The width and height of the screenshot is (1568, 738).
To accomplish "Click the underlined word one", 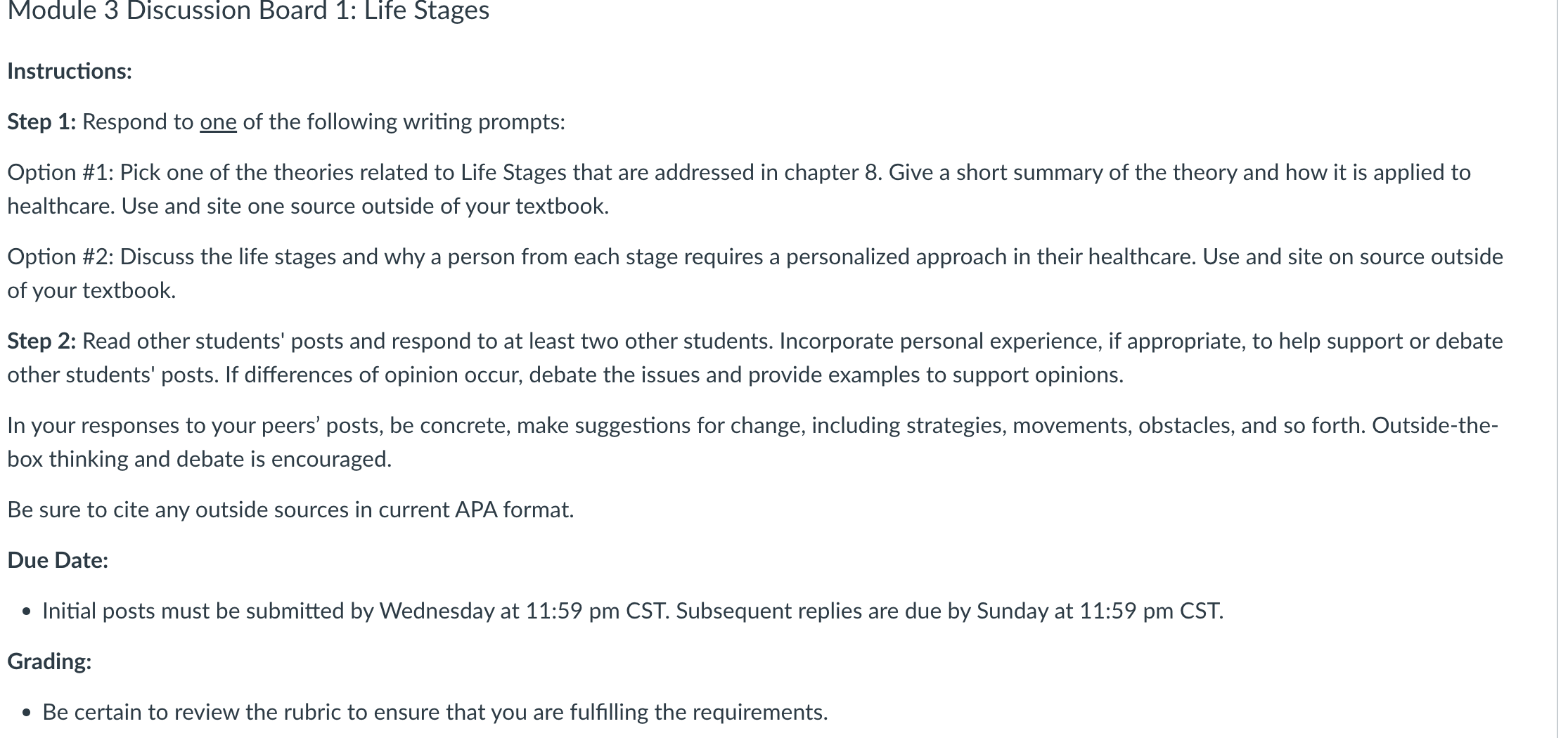I will click(x=218, y=122).
